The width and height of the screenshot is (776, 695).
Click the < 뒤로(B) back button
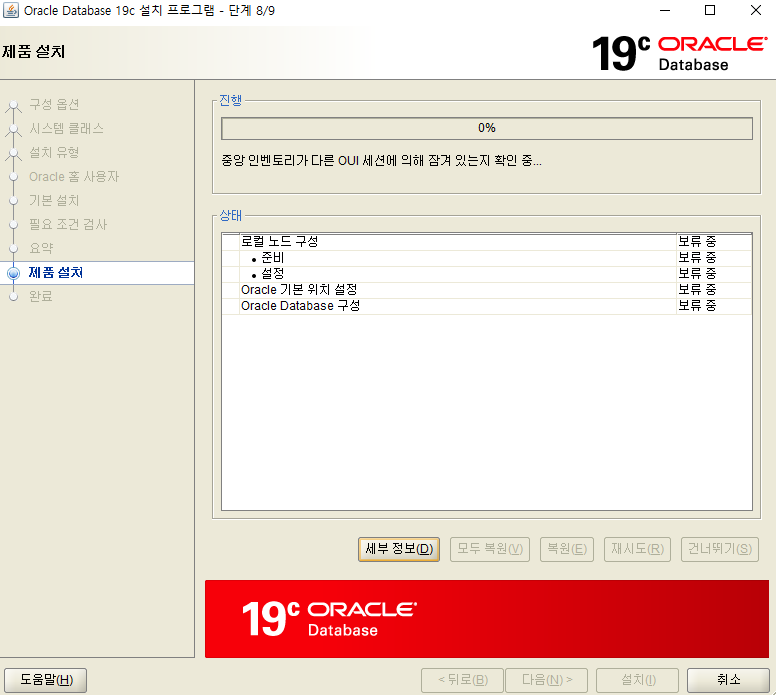462,680
